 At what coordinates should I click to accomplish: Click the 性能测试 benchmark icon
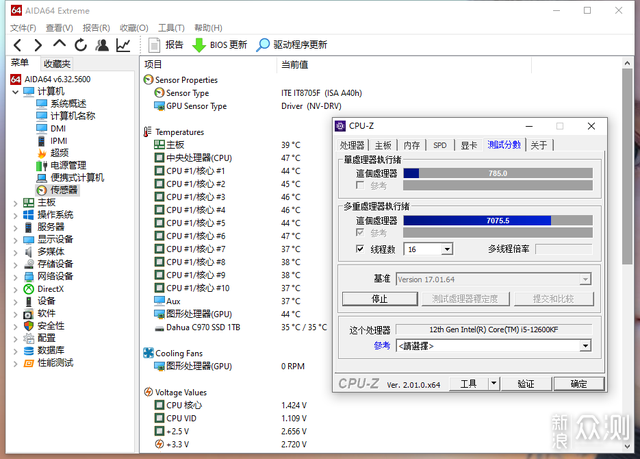coord(29,363)
